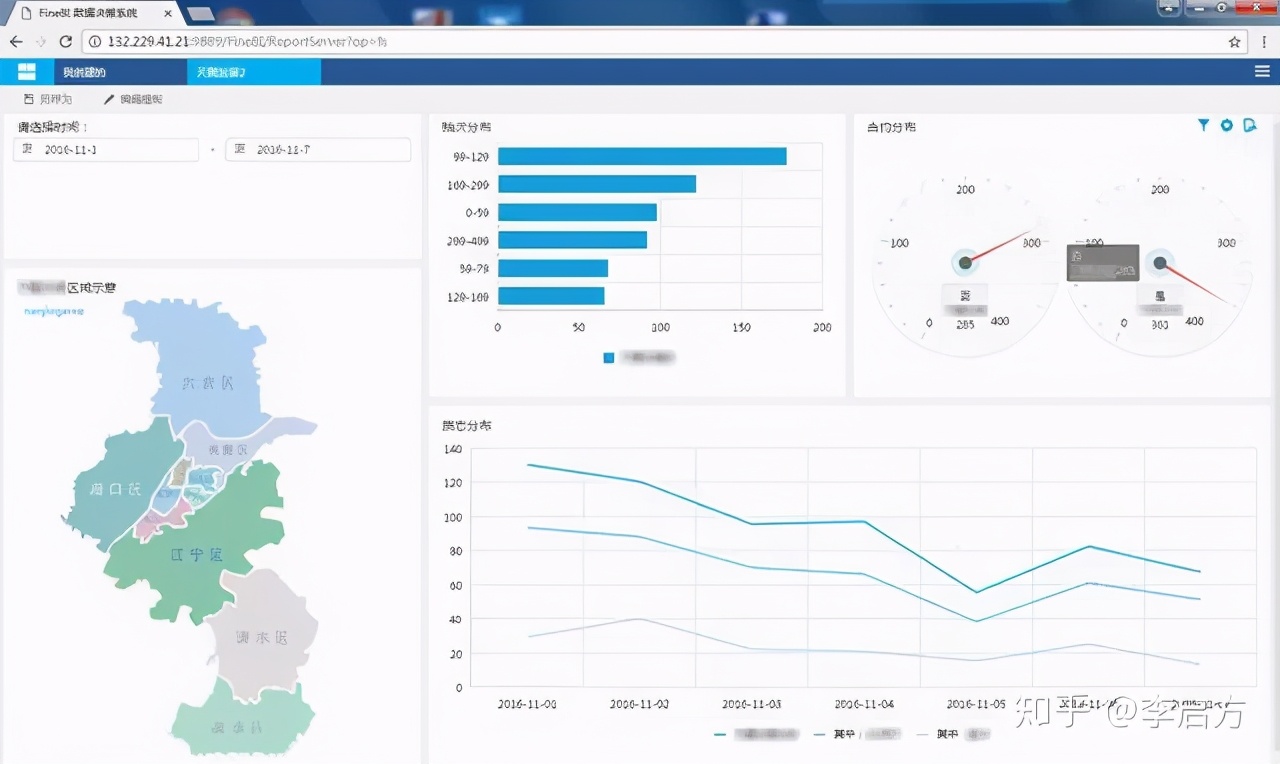Screen dimensions: 1280x764
Task: Open the start date field 2016-11-1
Action: pos(106,149)
